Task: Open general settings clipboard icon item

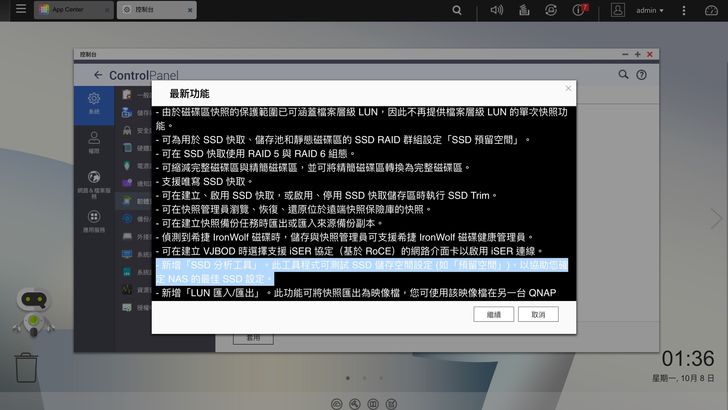Action: 127,95
